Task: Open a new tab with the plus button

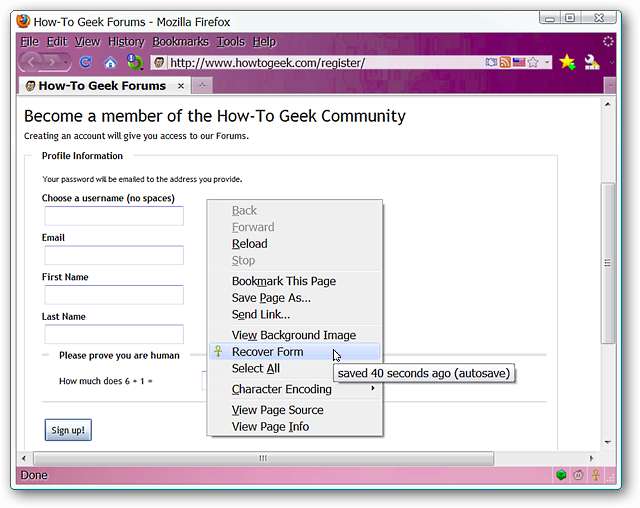Action: (x=202, y=85)
